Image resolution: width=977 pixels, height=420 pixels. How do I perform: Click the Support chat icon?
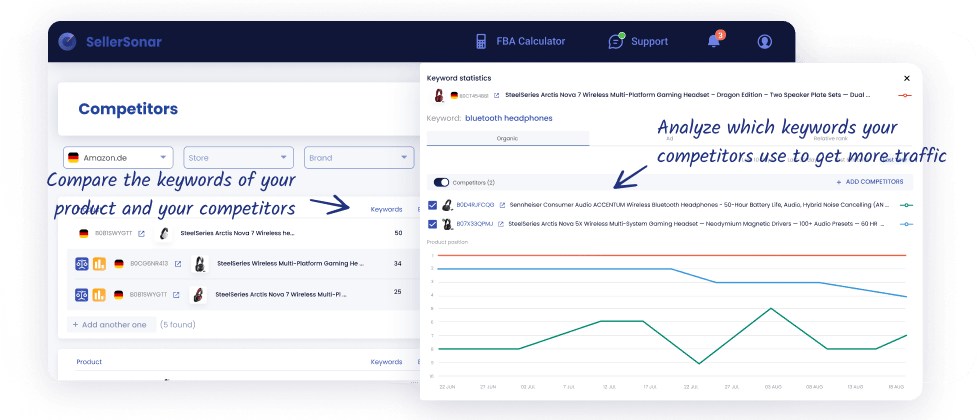click(616, 42)
